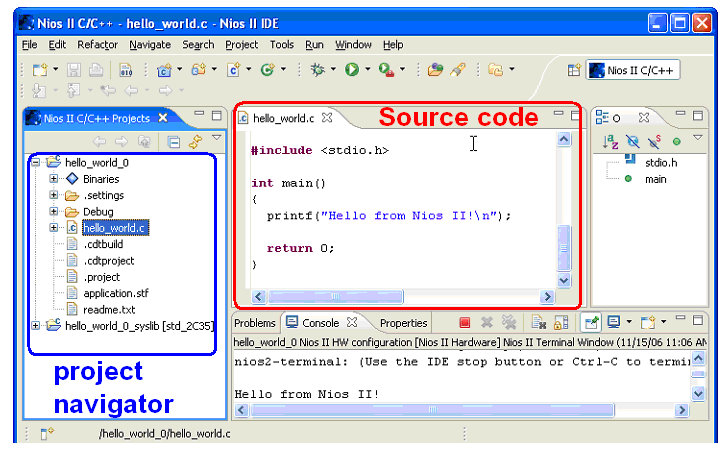The height and width of the screenshot is (449, 724).
Task: Select stdio.h in the Outline view
Action: click(661, 163)
